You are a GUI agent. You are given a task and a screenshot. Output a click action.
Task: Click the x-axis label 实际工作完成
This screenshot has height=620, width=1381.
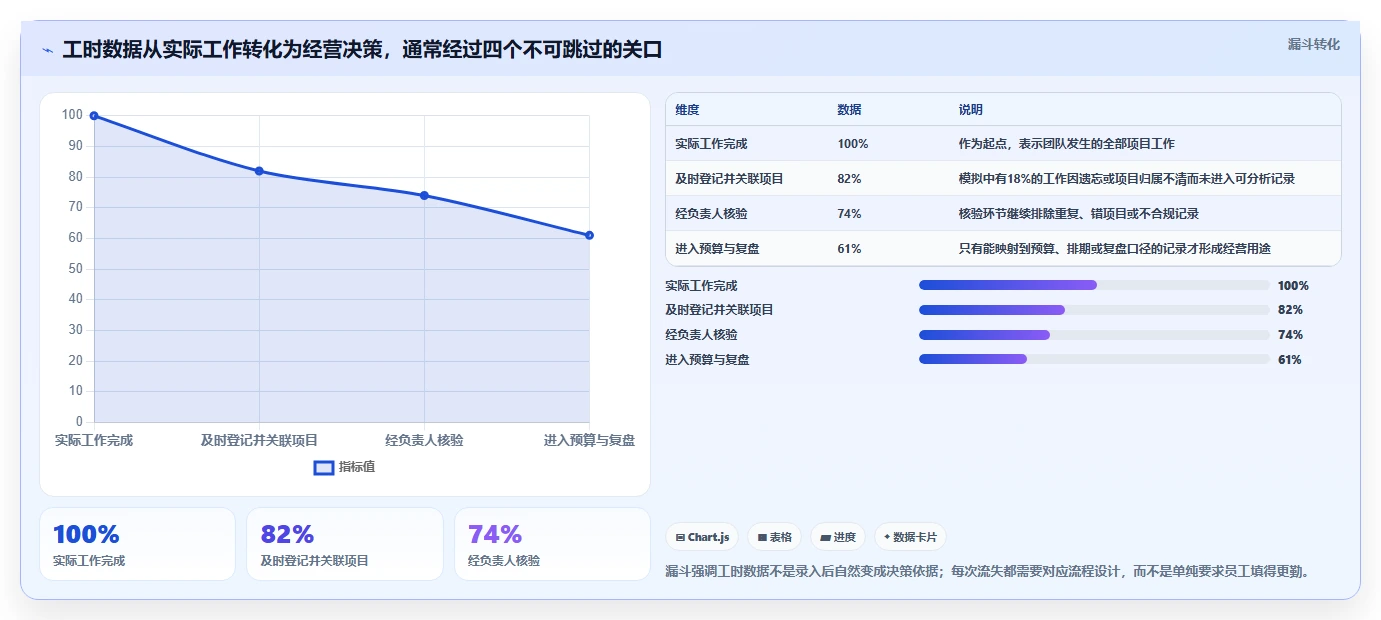(x=94, y=440)
